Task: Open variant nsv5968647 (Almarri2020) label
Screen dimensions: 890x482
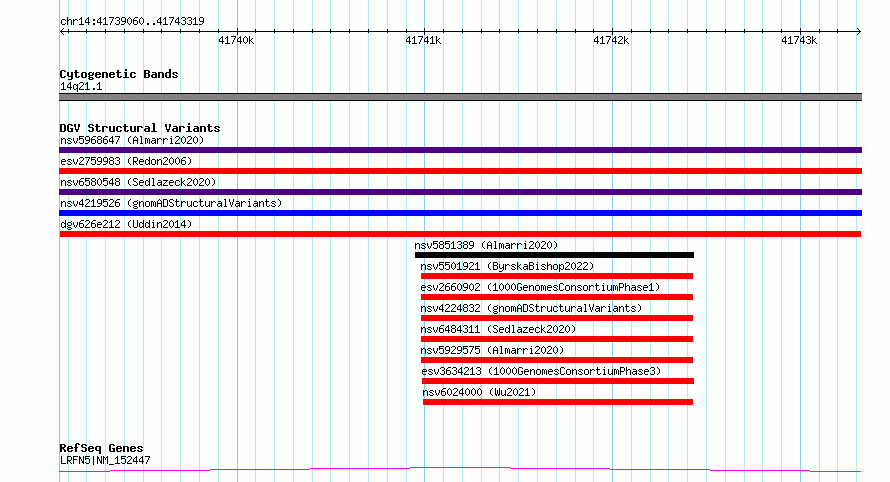Action: pyautogui.click(x=132, y=140)
